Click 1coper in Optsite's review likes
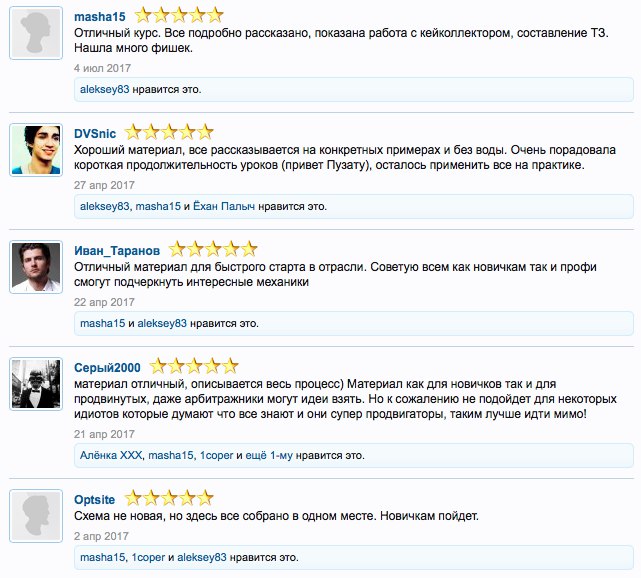This screenshot has height=578, width=641. point(147,556)
